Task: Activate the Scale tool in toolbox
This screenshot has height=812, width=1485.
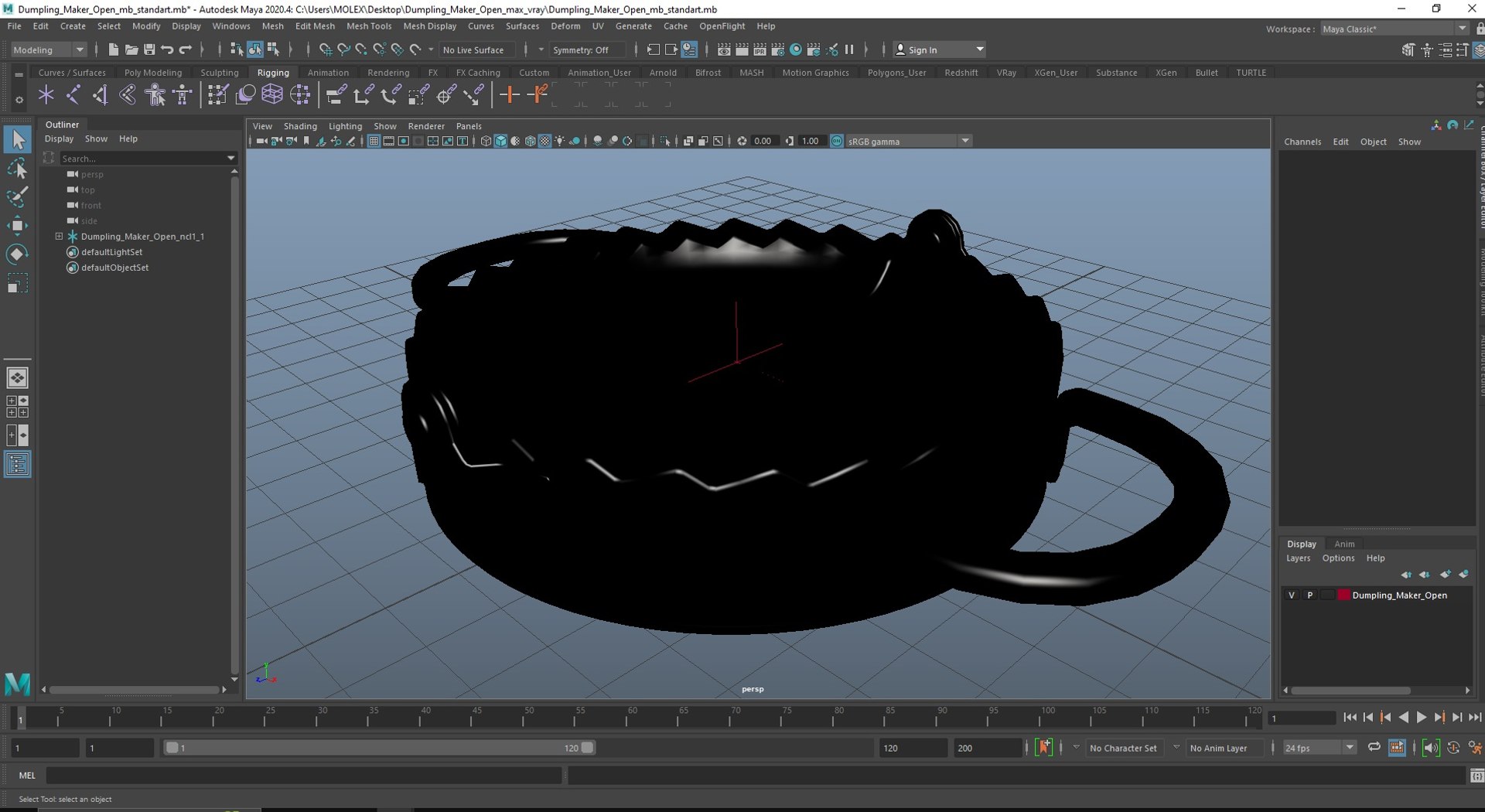Action: point(18,283)
